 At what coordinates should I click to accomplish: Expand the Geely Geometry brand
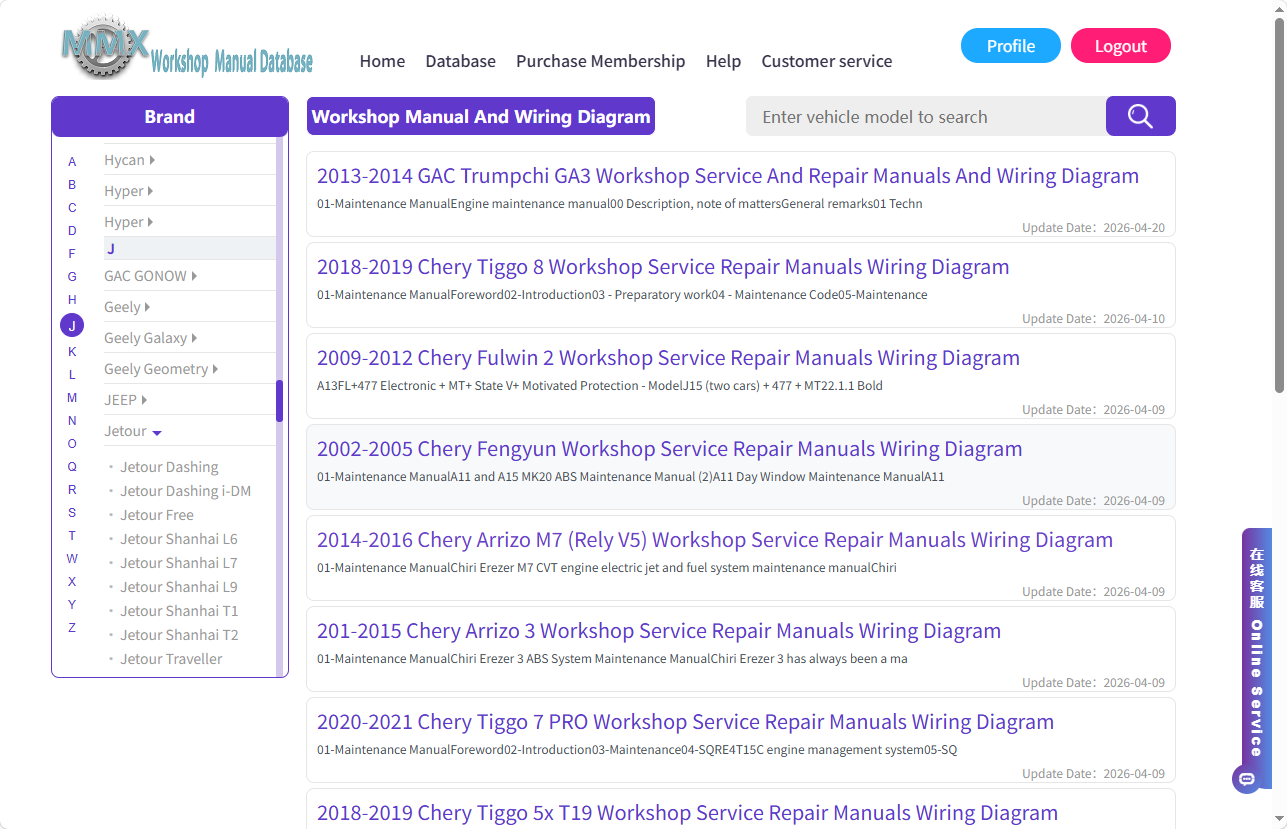point(161,369)
